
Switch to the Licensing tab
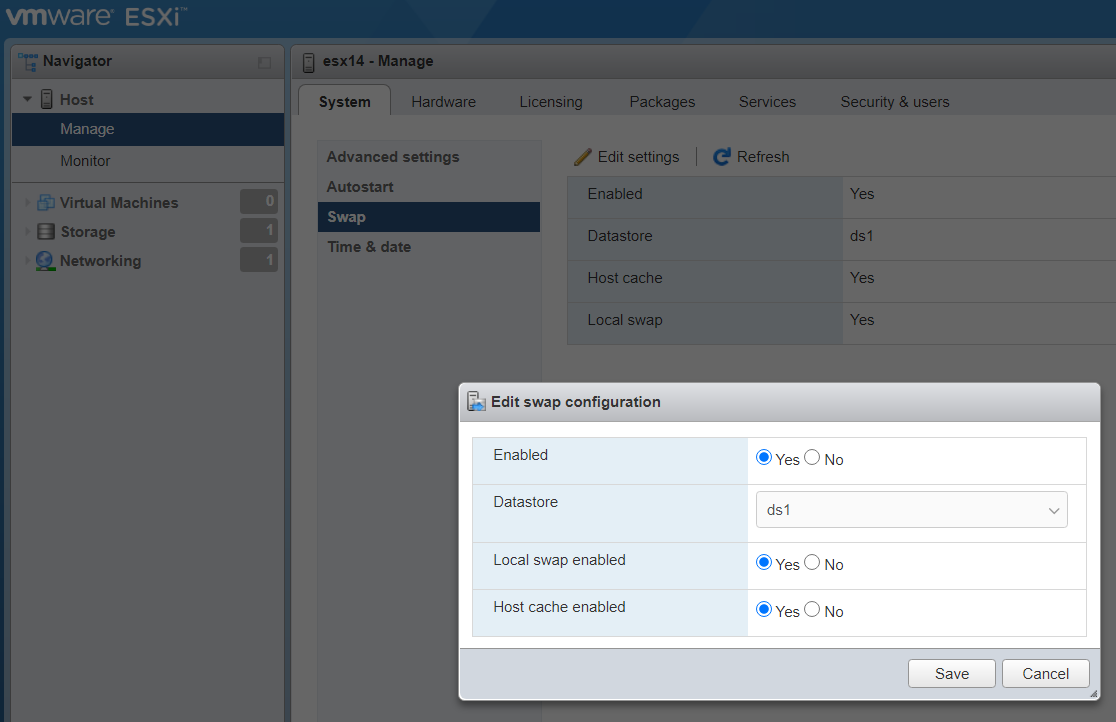tap(551, 102)
